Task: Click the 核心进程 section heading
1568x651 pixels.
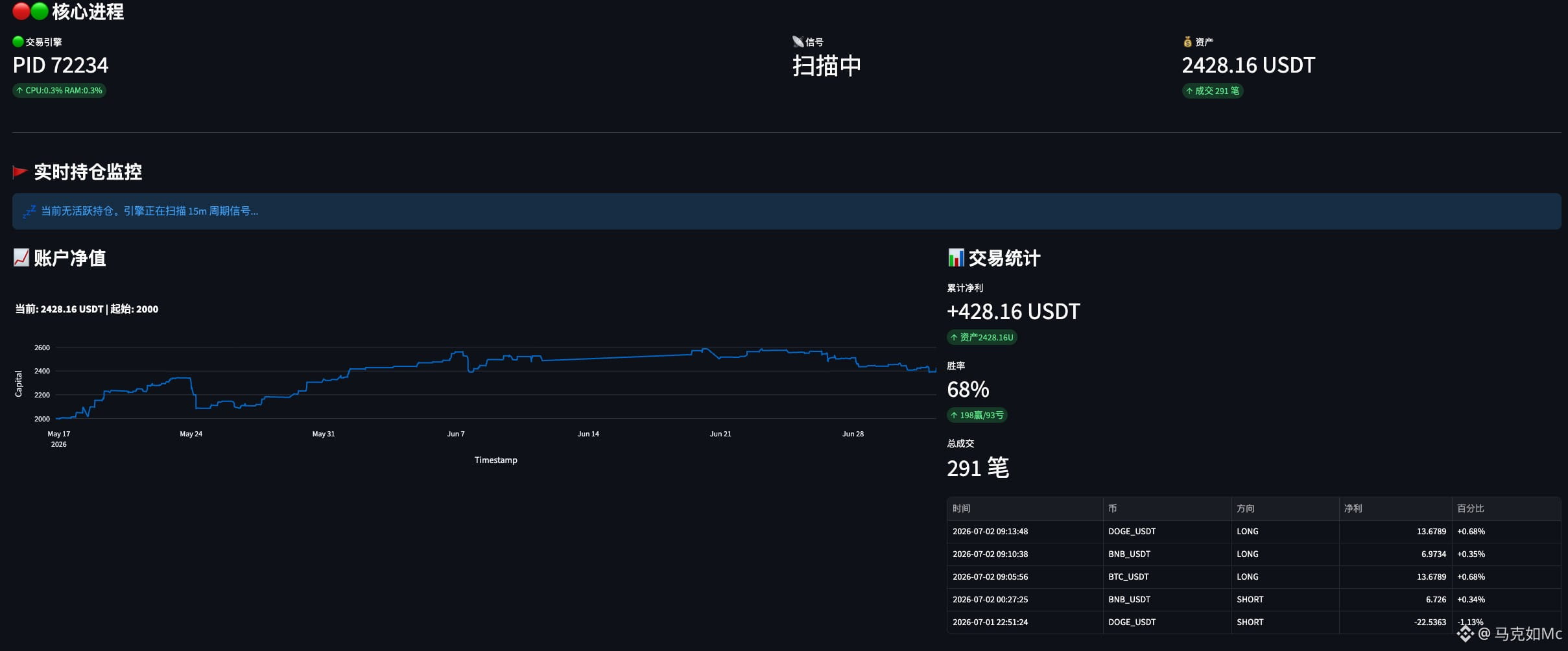Action: [x=88, y=12]
